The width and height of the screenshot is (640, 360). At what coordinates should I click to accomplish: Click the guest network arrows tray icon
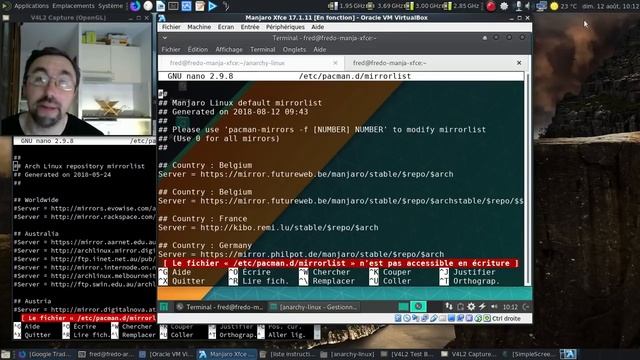(449, 307)
